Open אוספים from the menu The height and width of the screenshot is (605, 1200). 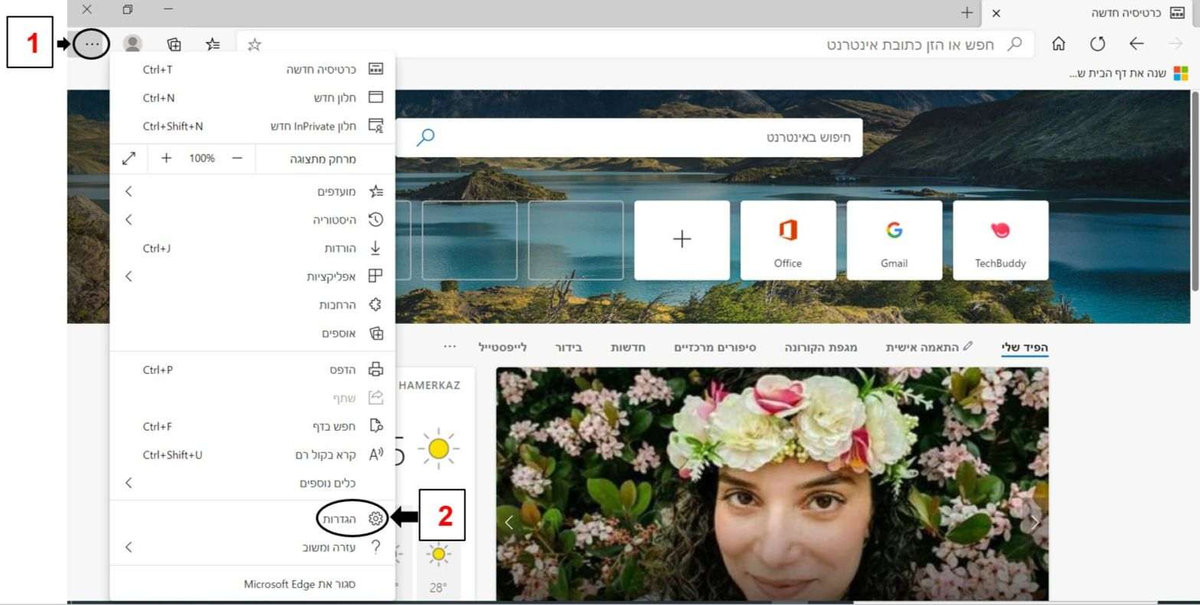pyautogui.click(x=252, y=333)
